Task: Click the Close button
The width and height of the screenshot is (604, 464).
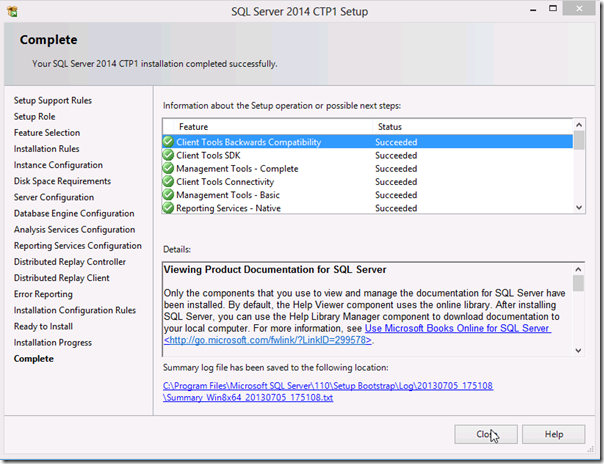Action: [x=486, y=434]
